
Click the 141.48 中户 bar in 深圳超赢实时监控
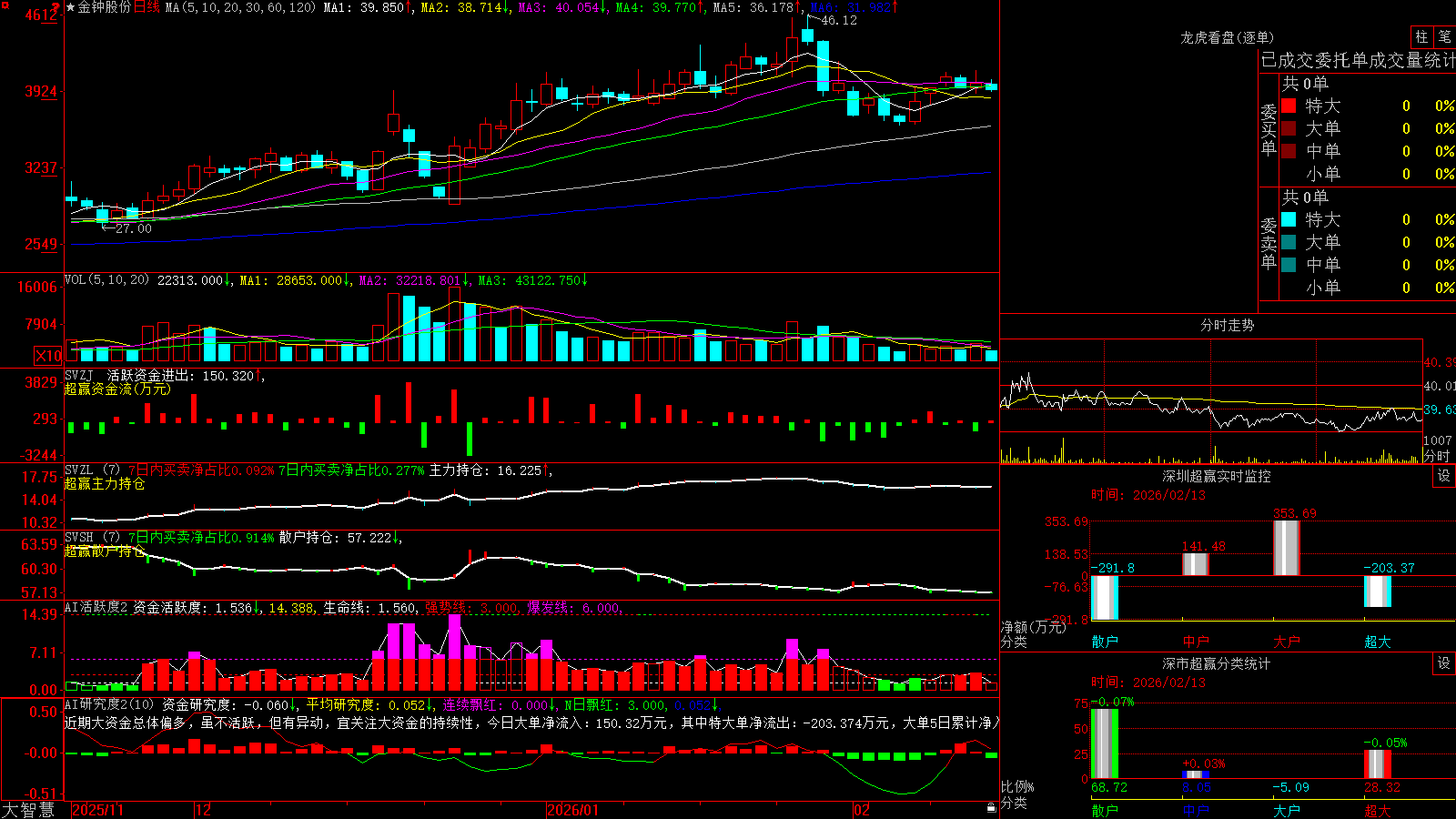1195,564
